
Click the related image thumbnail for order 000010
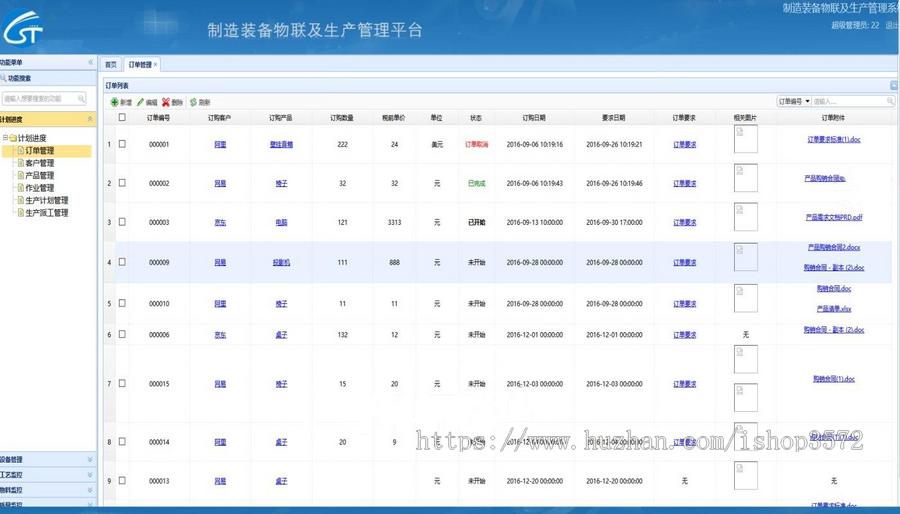click(746, 298)
